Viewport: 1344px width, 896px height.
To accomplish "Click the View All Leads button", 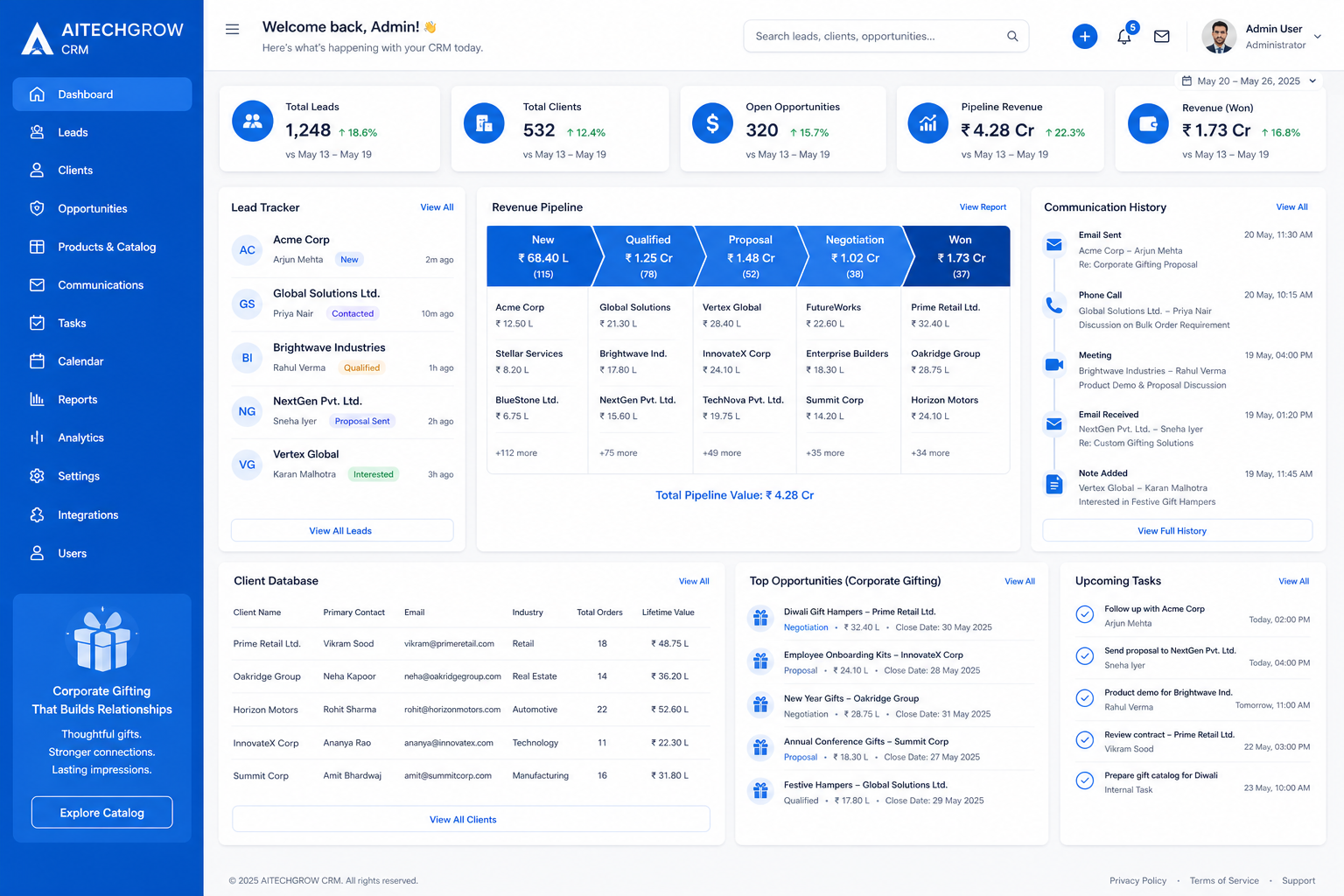I will (x=342, y=530).
